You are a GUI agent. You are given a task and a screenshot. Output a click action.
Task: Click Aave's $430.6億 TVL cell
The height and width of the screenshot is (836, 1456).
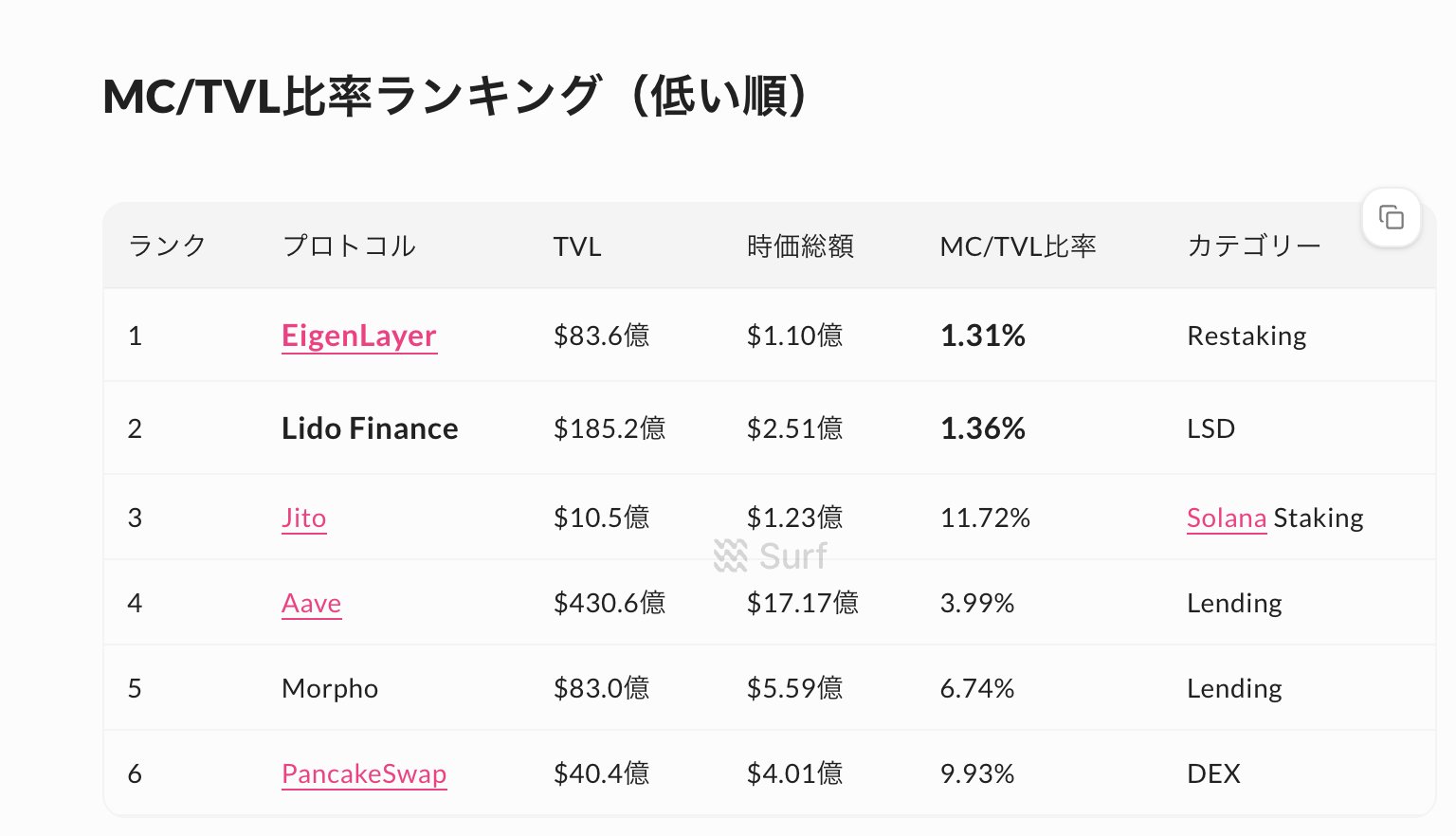pyautogui.click(x=610, y=603)
